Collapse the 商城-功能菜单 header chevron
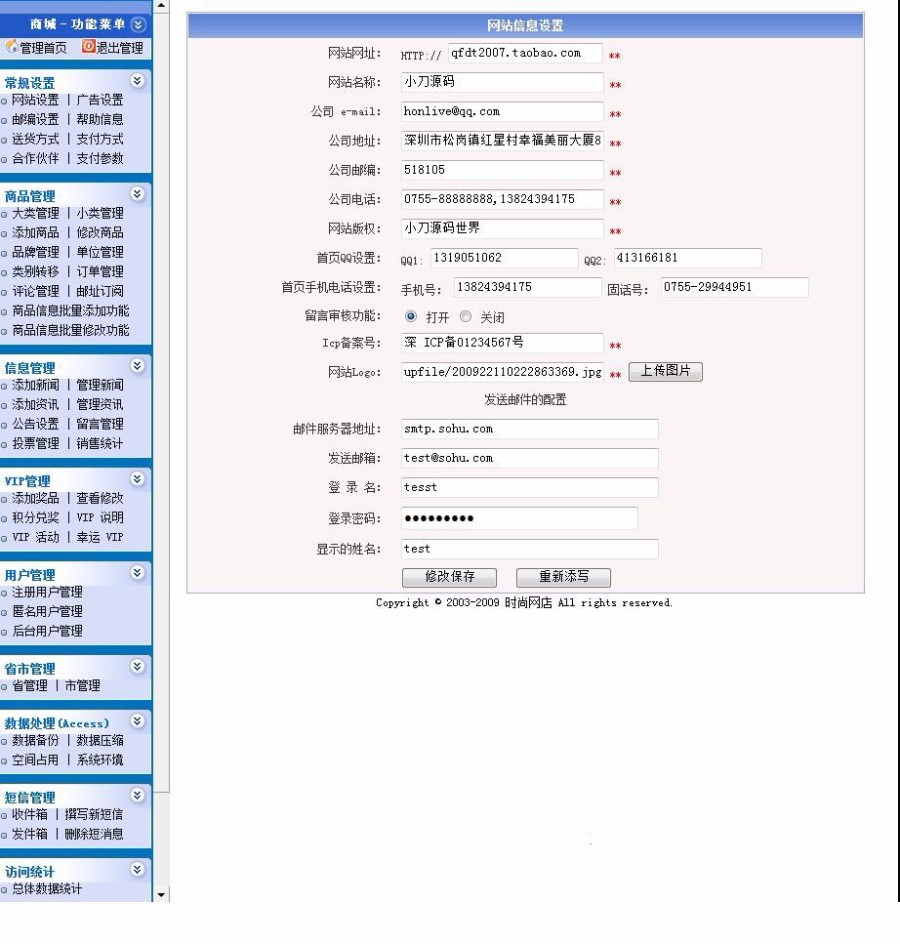 pos(138,25)
